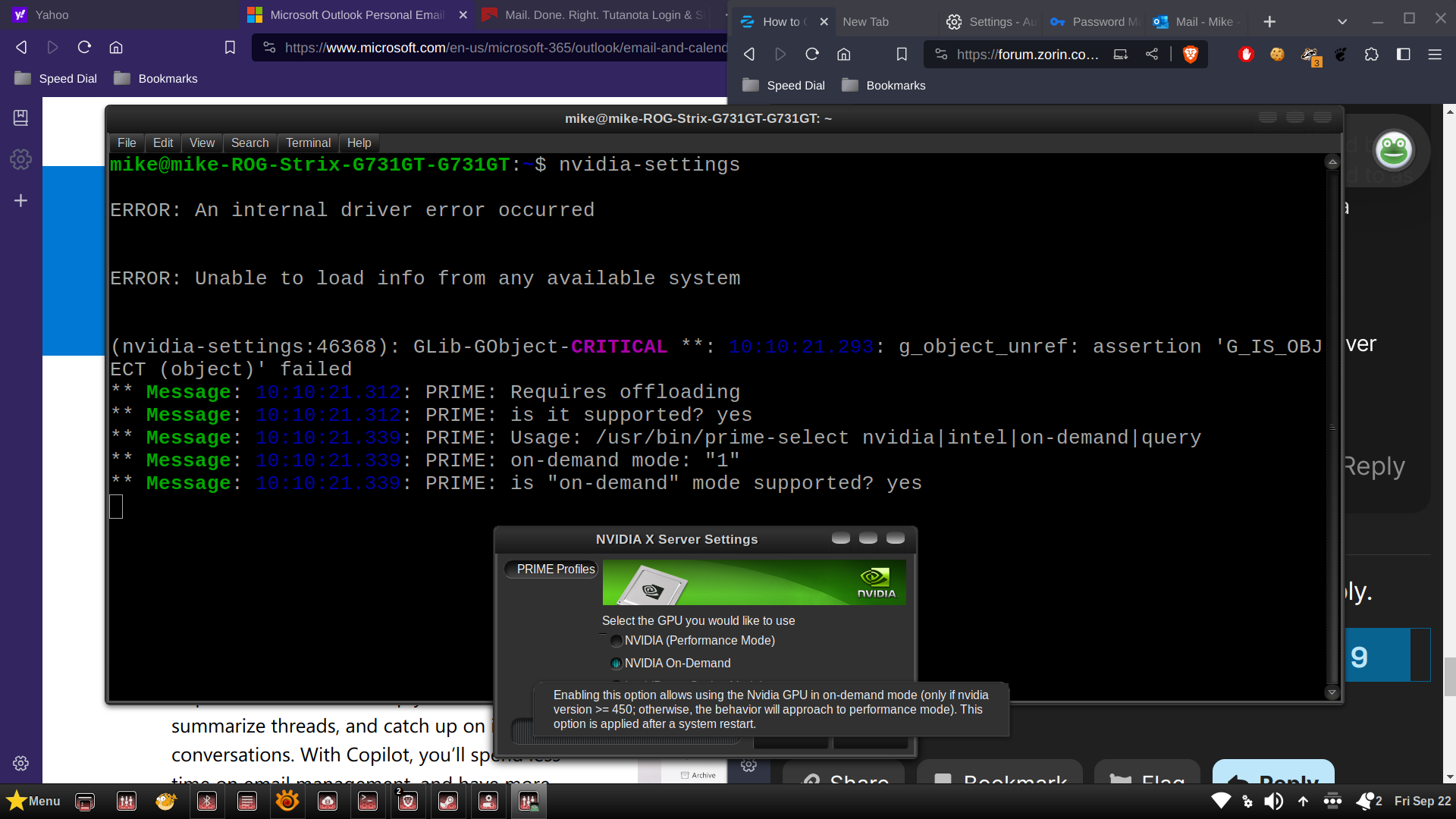
Task: Open Wi-Fi network indicator in tray
Action: 1221,801
